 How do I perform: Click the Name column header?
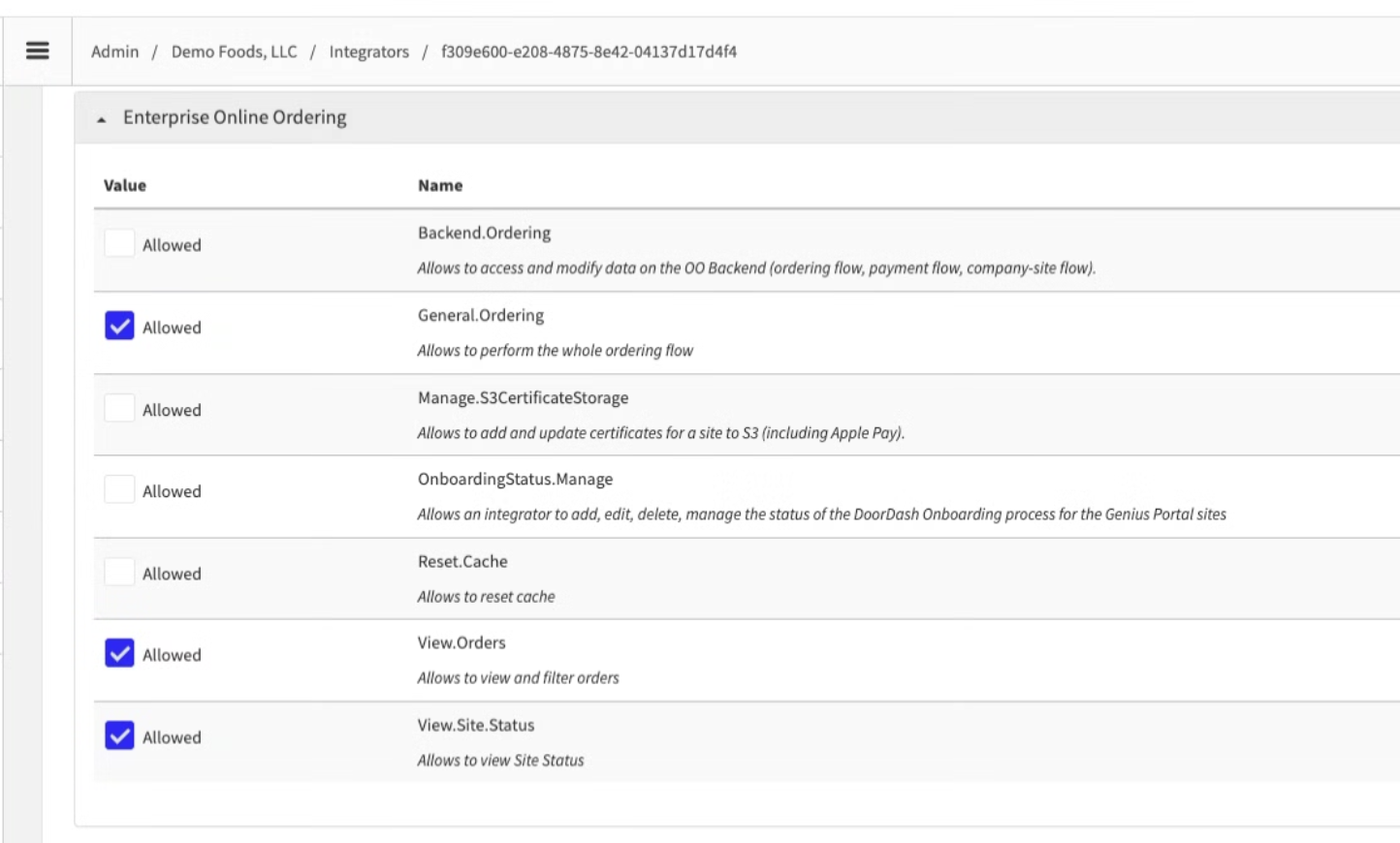click(x=440, y=185)
